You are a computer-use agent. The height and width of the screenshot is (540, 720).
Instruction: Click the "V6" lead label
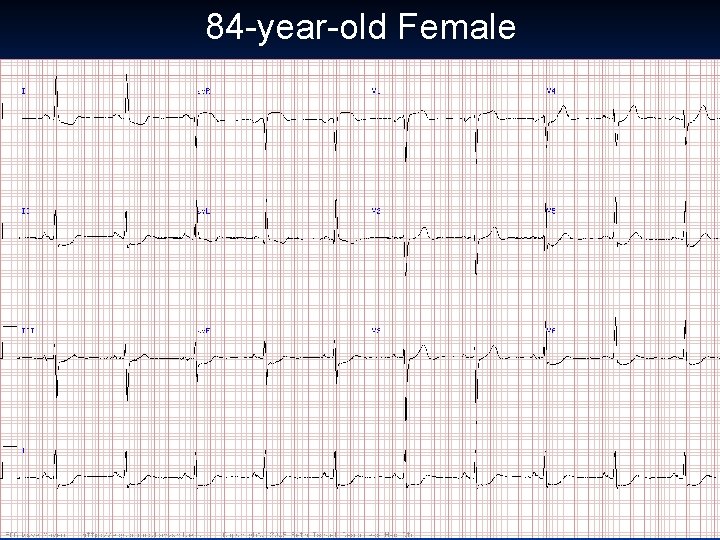551,330
